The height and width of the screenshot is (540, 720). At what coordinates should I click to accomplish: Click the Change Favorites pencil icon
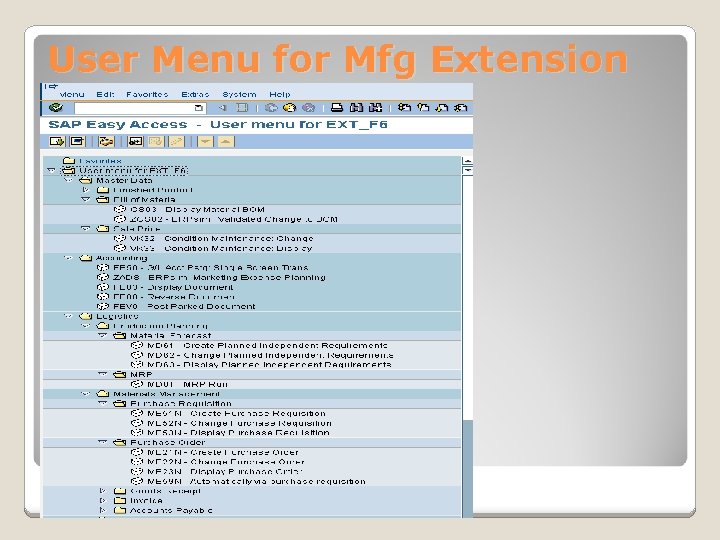[x=177, y=141]
